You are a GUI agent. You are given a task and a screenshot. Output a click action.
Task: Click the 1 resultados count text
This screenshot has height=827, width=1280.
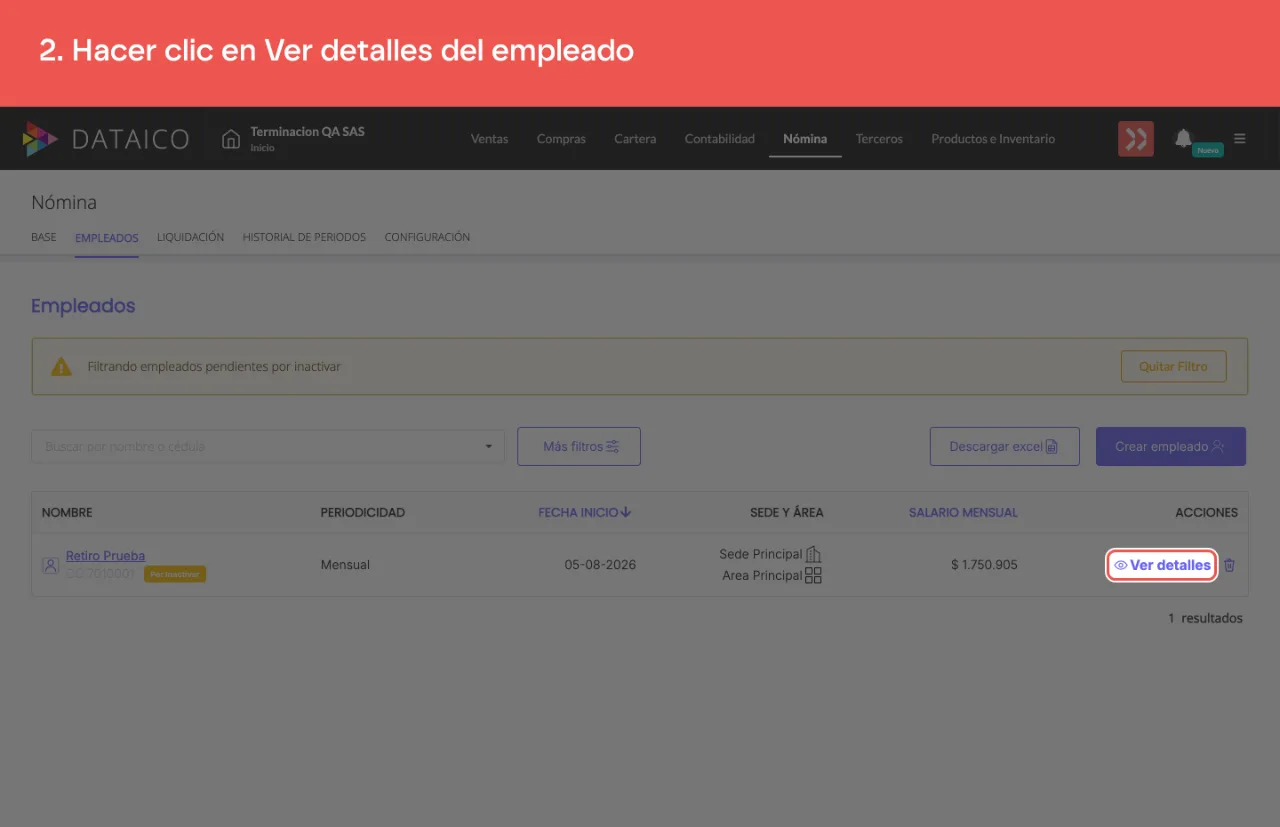1205,618
